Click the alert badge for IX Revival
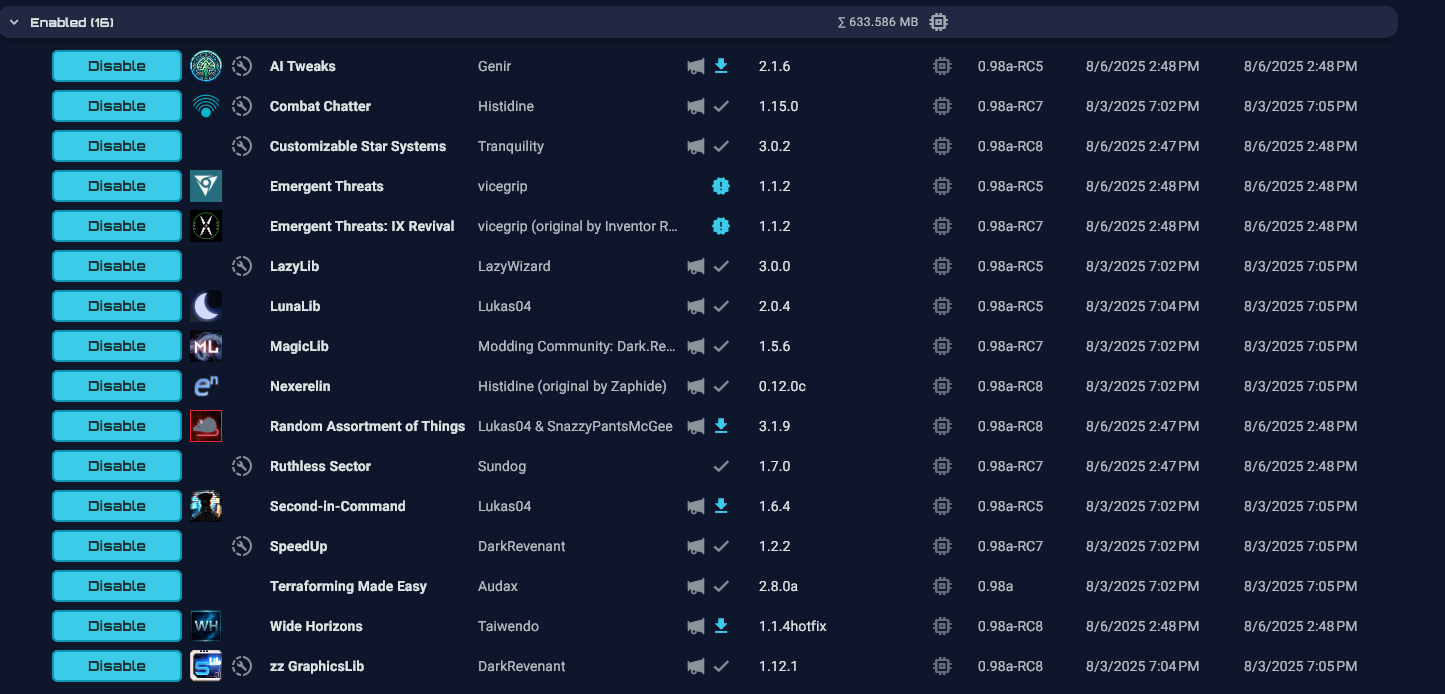 (721, 226)
